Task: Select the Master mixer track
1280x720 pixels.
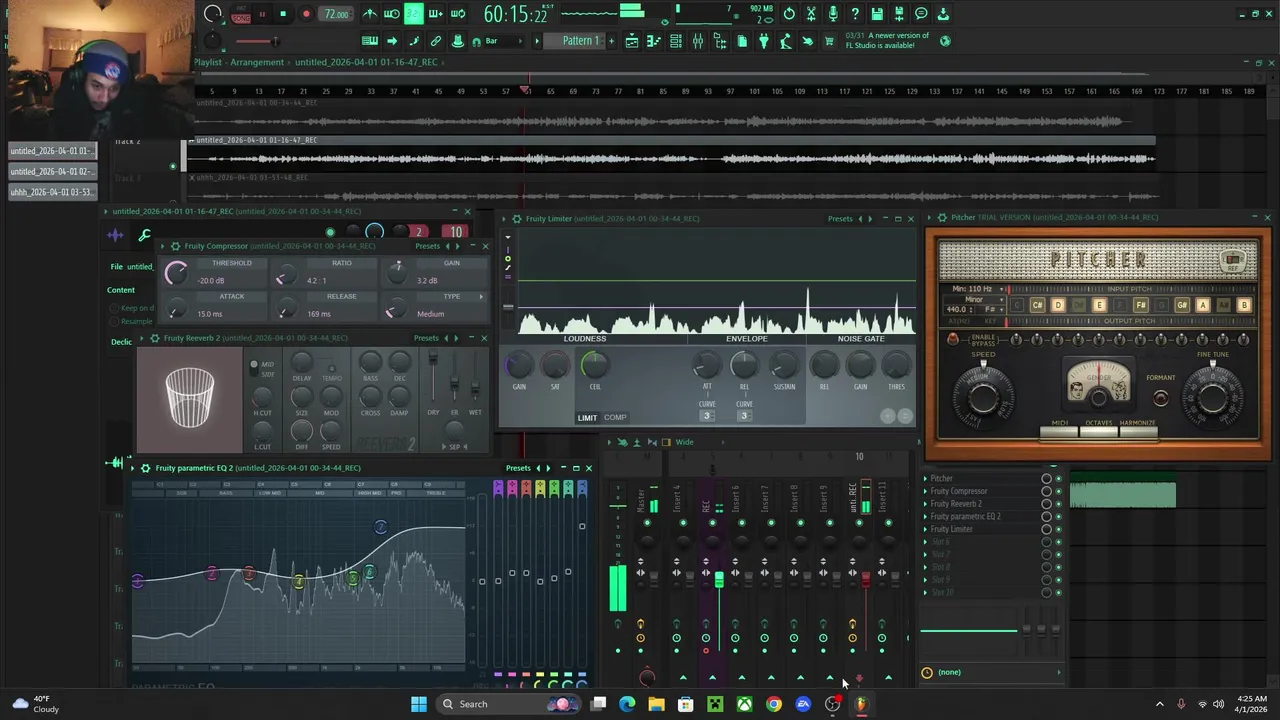Action: [641, 500]
